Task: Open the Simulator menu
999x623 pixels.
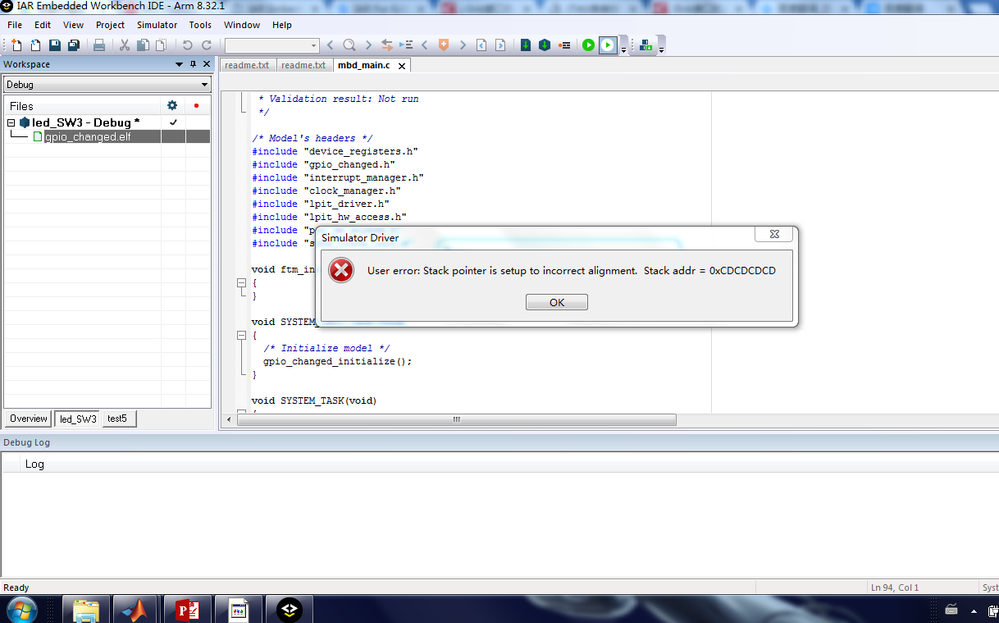Action: tap(157, 25)
